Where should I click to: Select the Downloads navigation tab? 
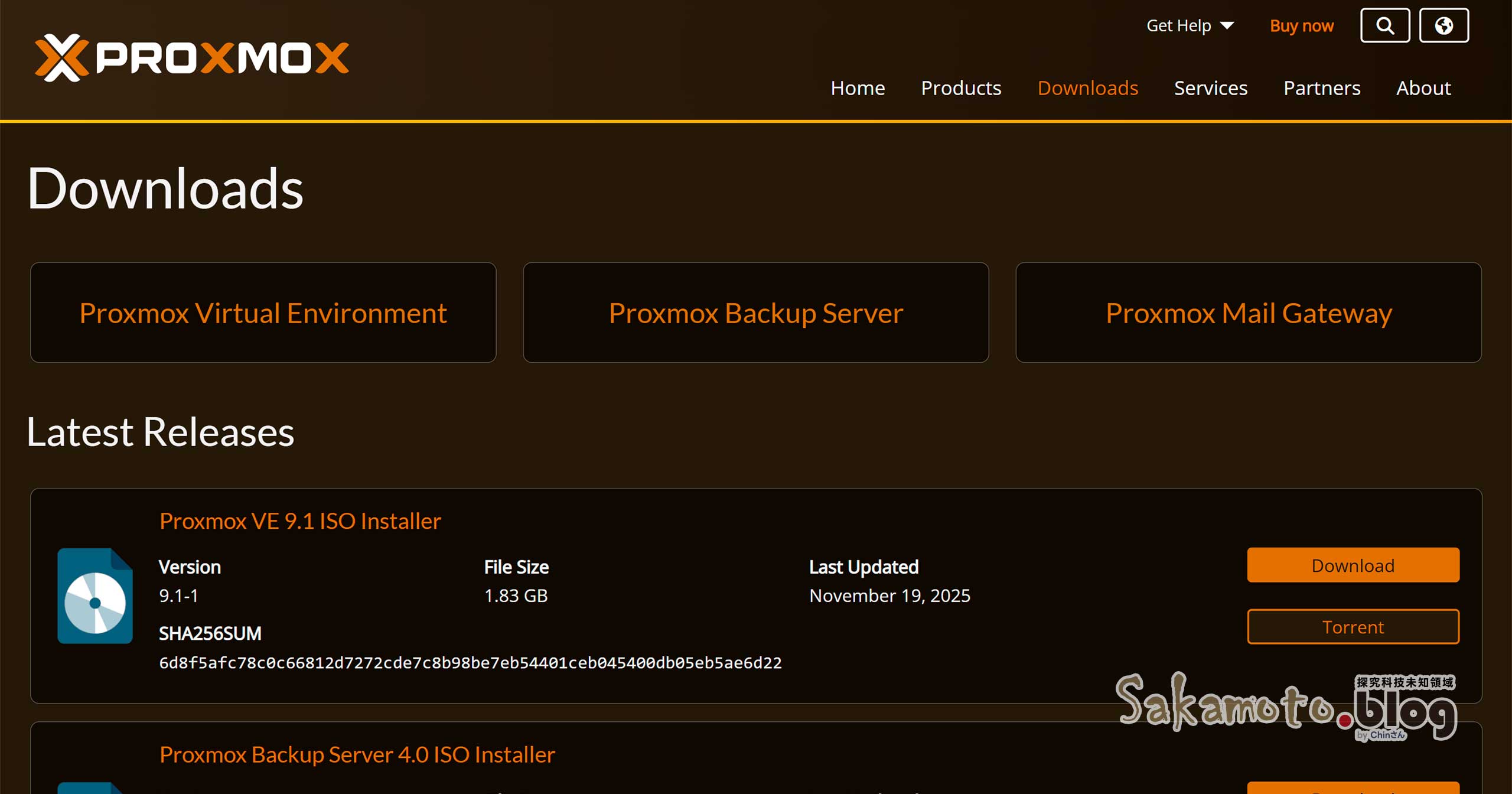[1088, 87]
